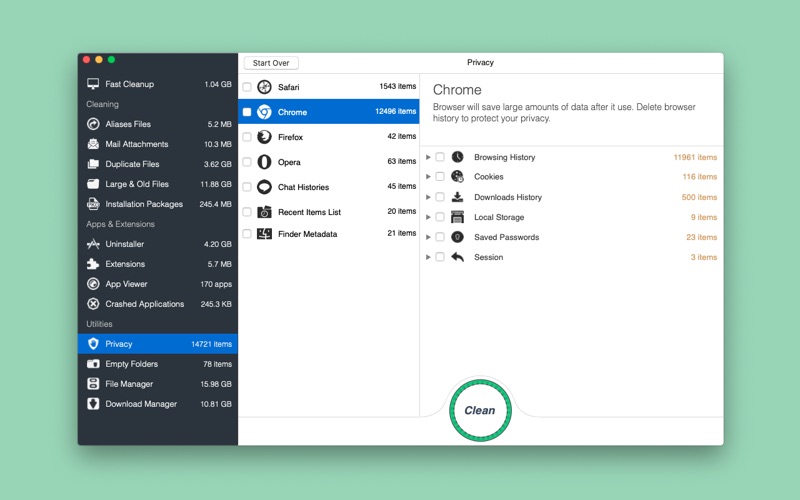
Task: Expand the Downloads History disclosure triangle
Action: pos(428,197)
